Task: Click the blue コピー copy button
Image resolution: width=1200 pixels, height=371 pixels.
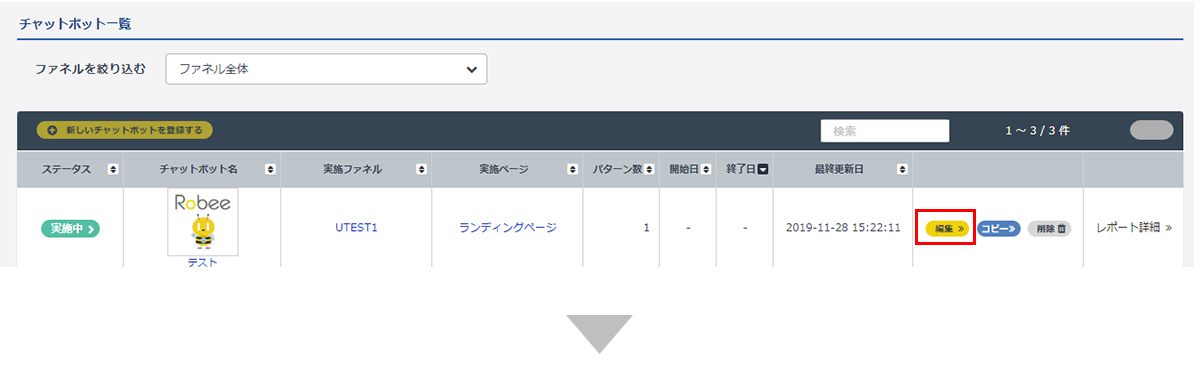Action: click(x=998, y=229)
